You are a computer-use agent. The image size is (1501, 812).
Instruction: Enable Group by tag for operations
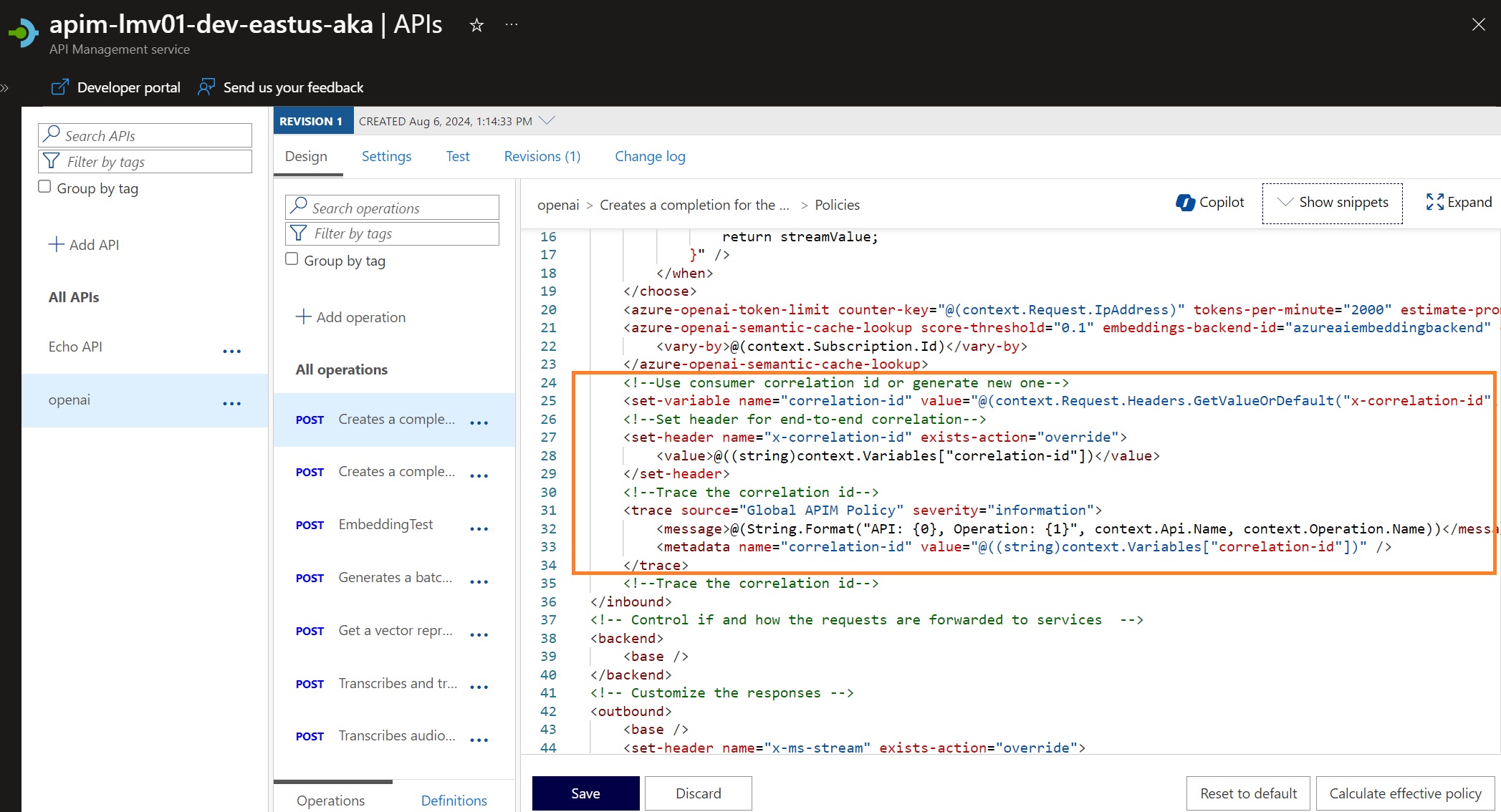pos(292,259)
